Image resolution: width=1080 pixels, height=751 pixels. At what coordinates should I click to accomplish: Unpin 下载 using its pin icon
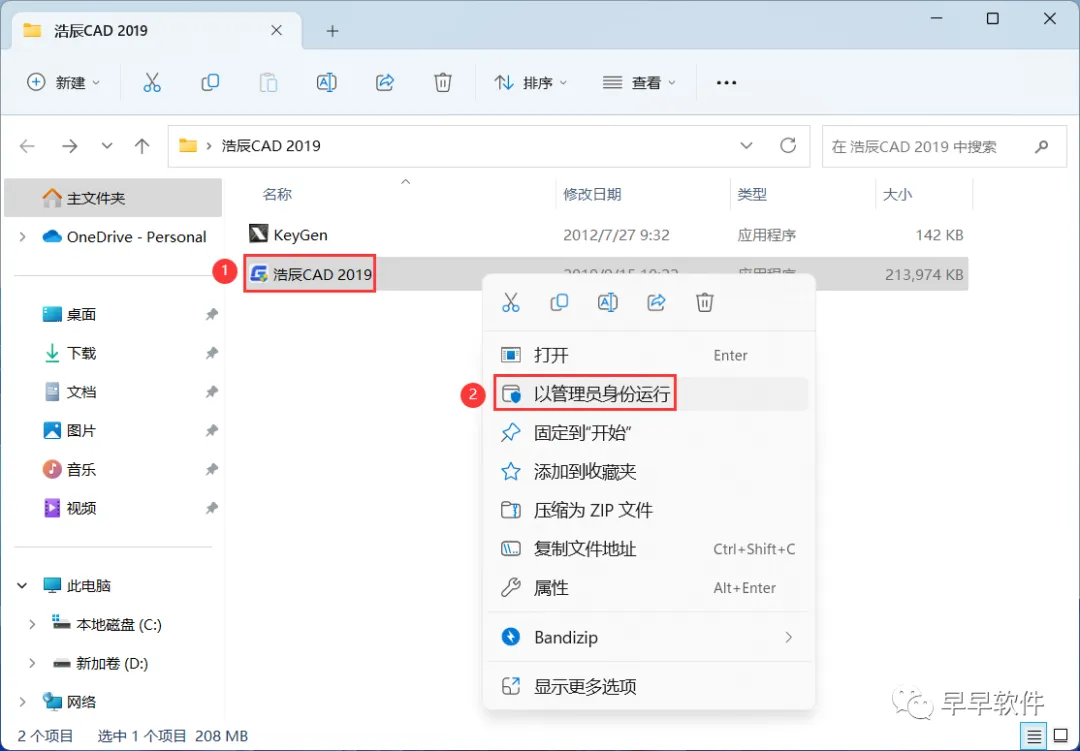(x=211, y=353)
